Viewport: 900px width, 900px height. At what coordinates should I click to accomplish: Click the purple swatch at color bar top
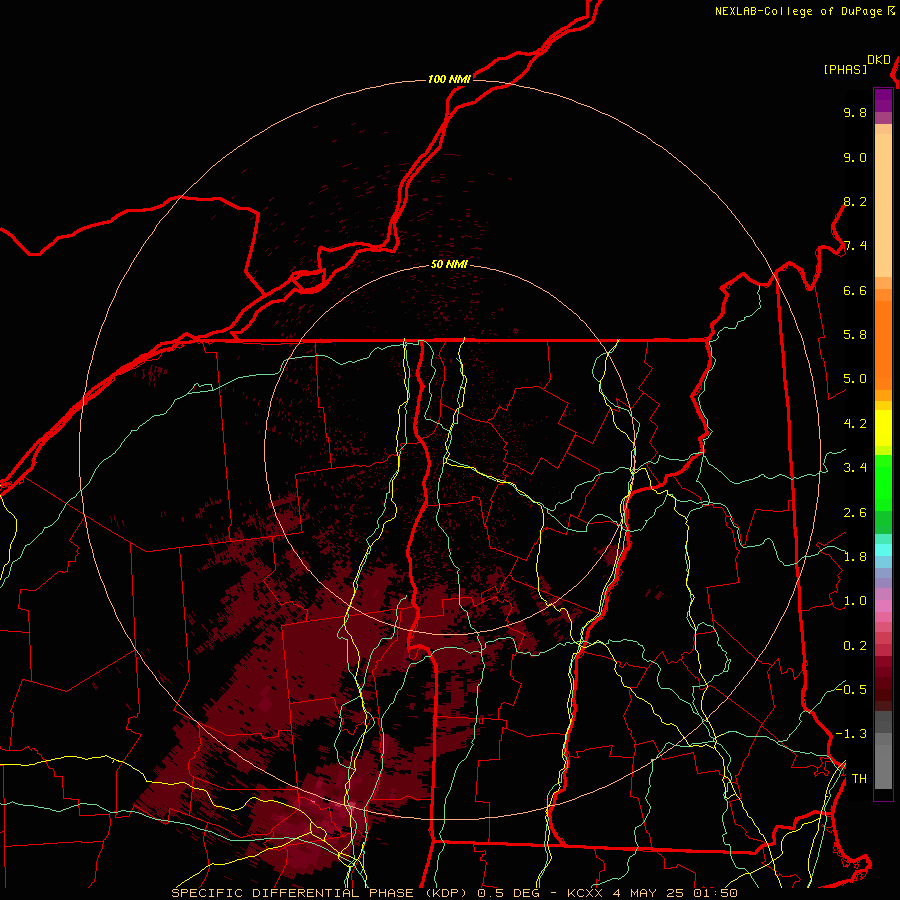[x=883, y=100]
